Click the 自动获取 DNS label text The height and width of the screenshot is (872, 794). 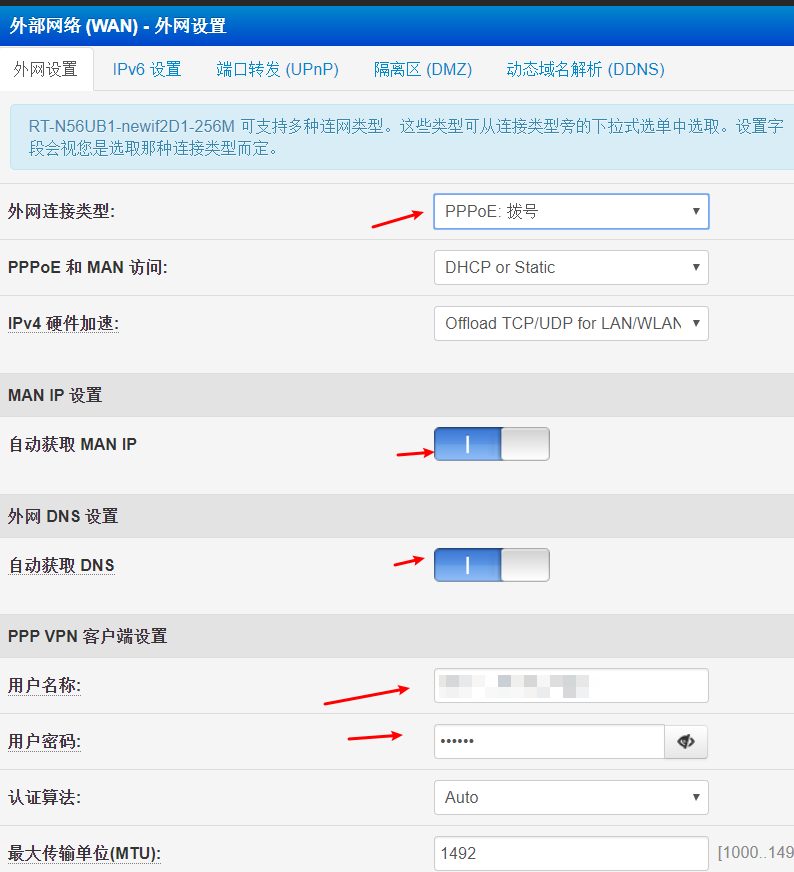61,566
